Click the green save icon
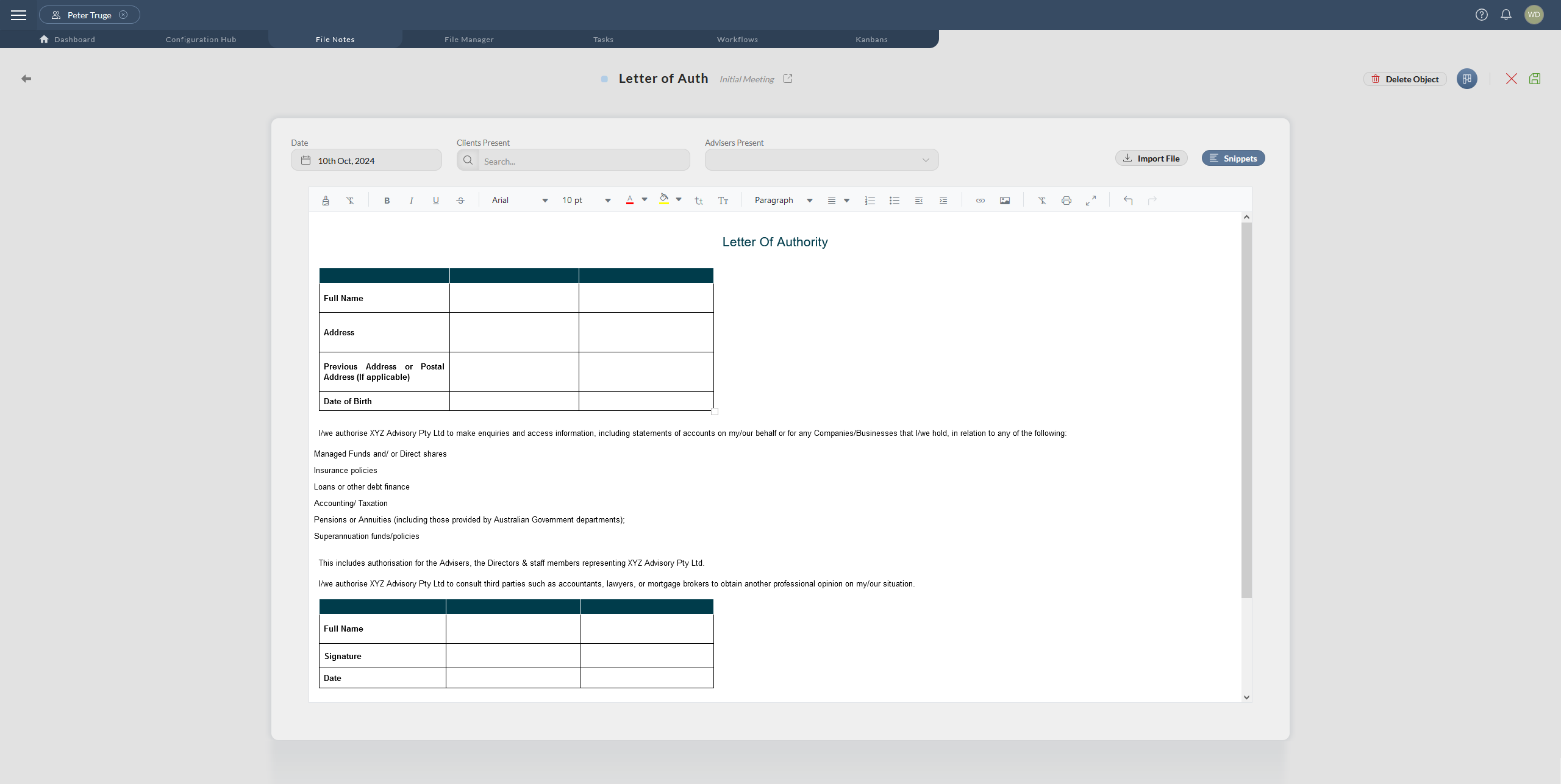 [1535, 79]
